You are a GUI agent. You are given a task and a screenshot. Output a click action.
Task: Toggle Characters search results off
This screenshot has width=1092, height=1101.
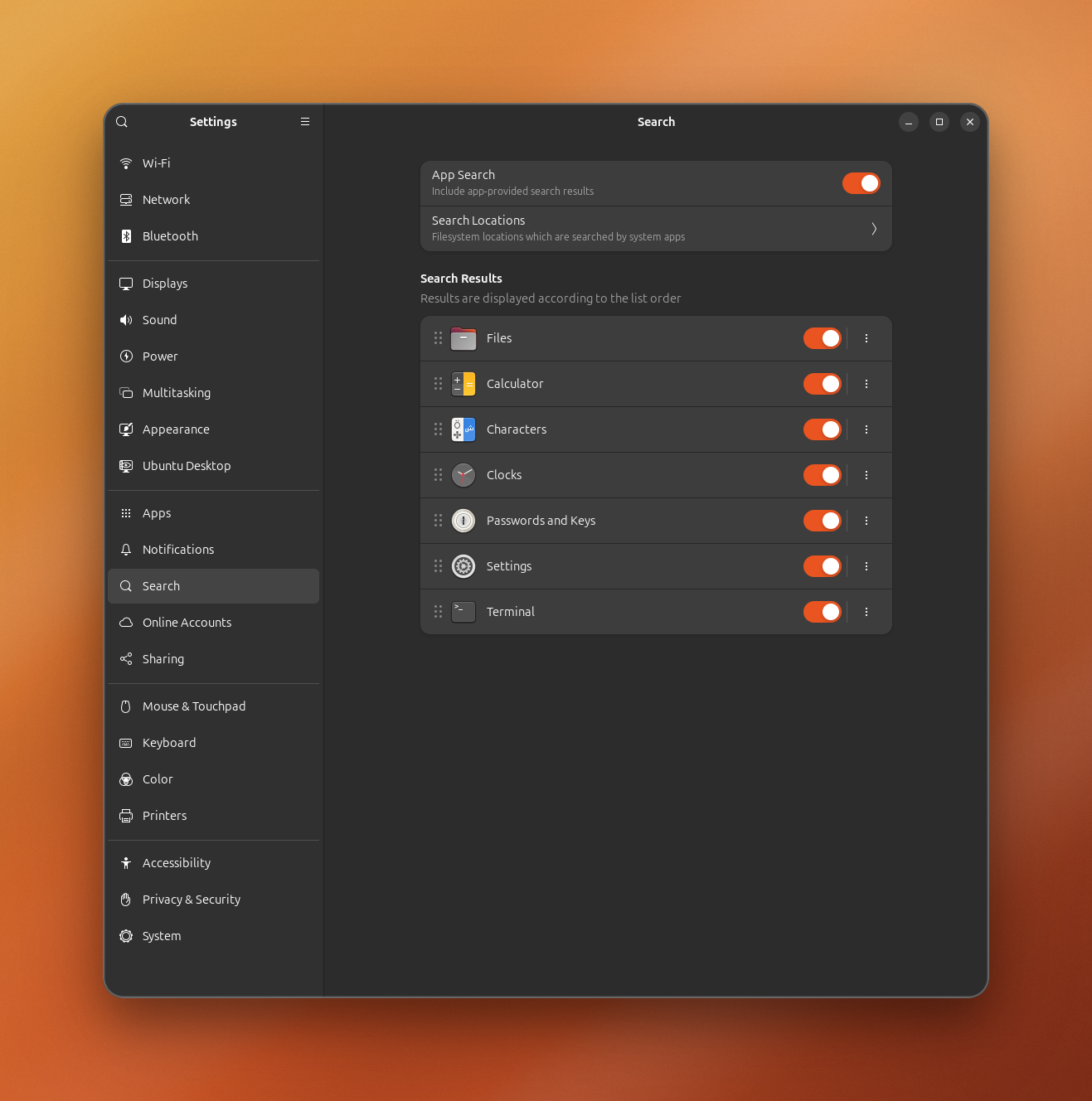(823, 429)
